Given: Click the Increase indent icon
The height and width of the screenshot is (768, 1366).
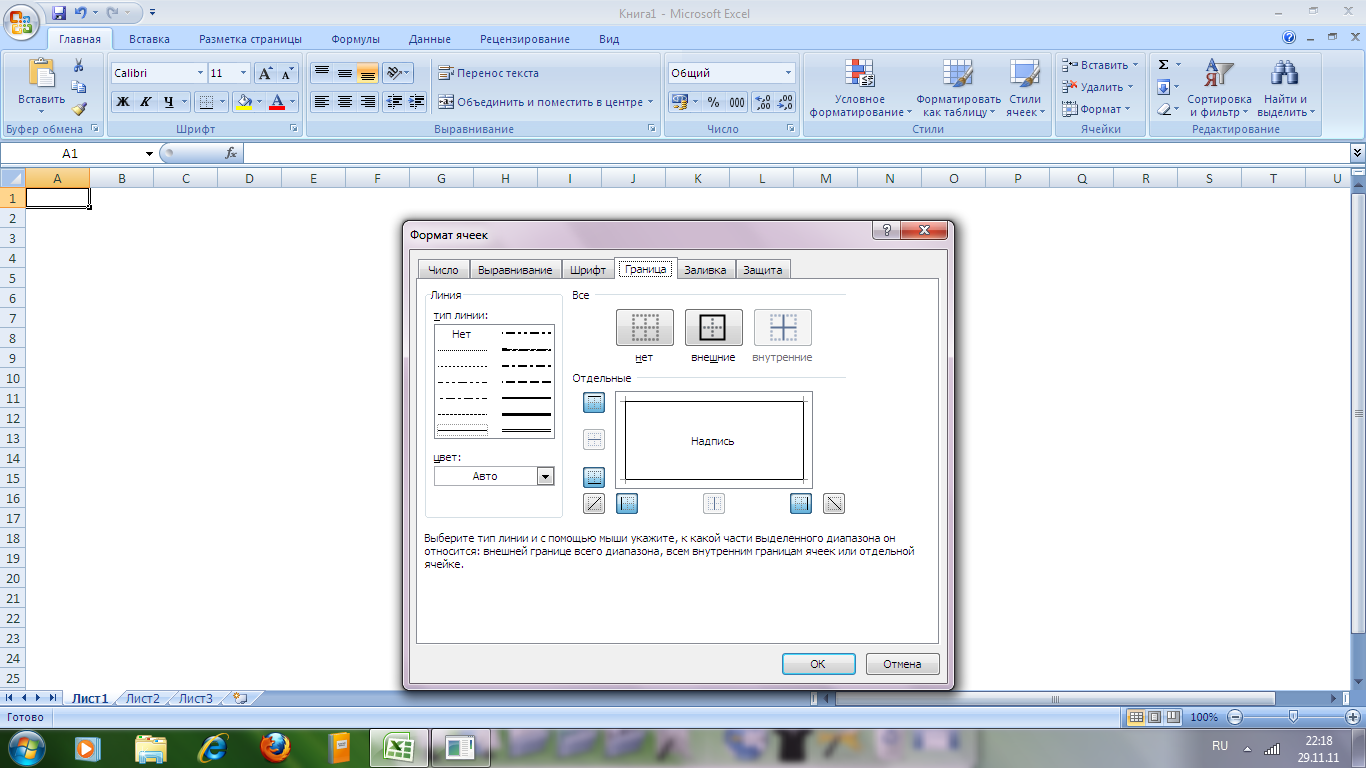Looking at the screenshot, I should (x=417, y=102).
